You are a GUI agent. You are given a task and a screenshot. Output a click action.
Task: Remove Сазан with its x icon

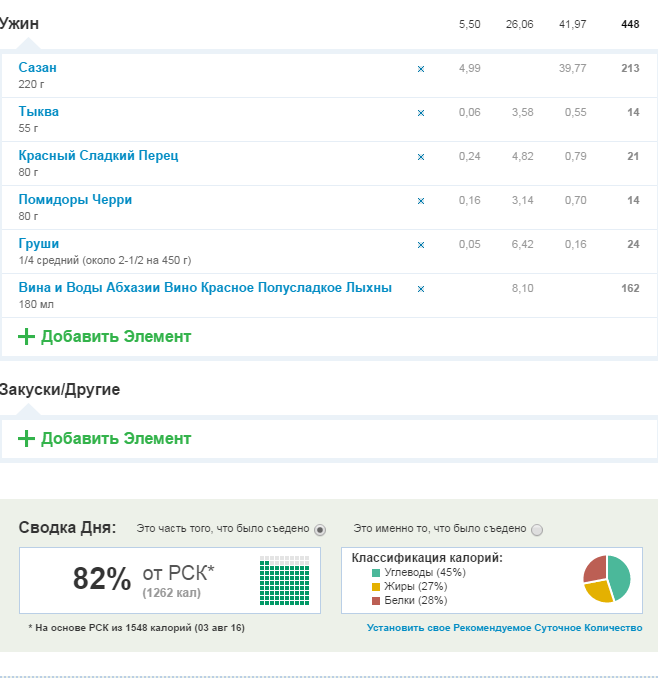[420, 69]
